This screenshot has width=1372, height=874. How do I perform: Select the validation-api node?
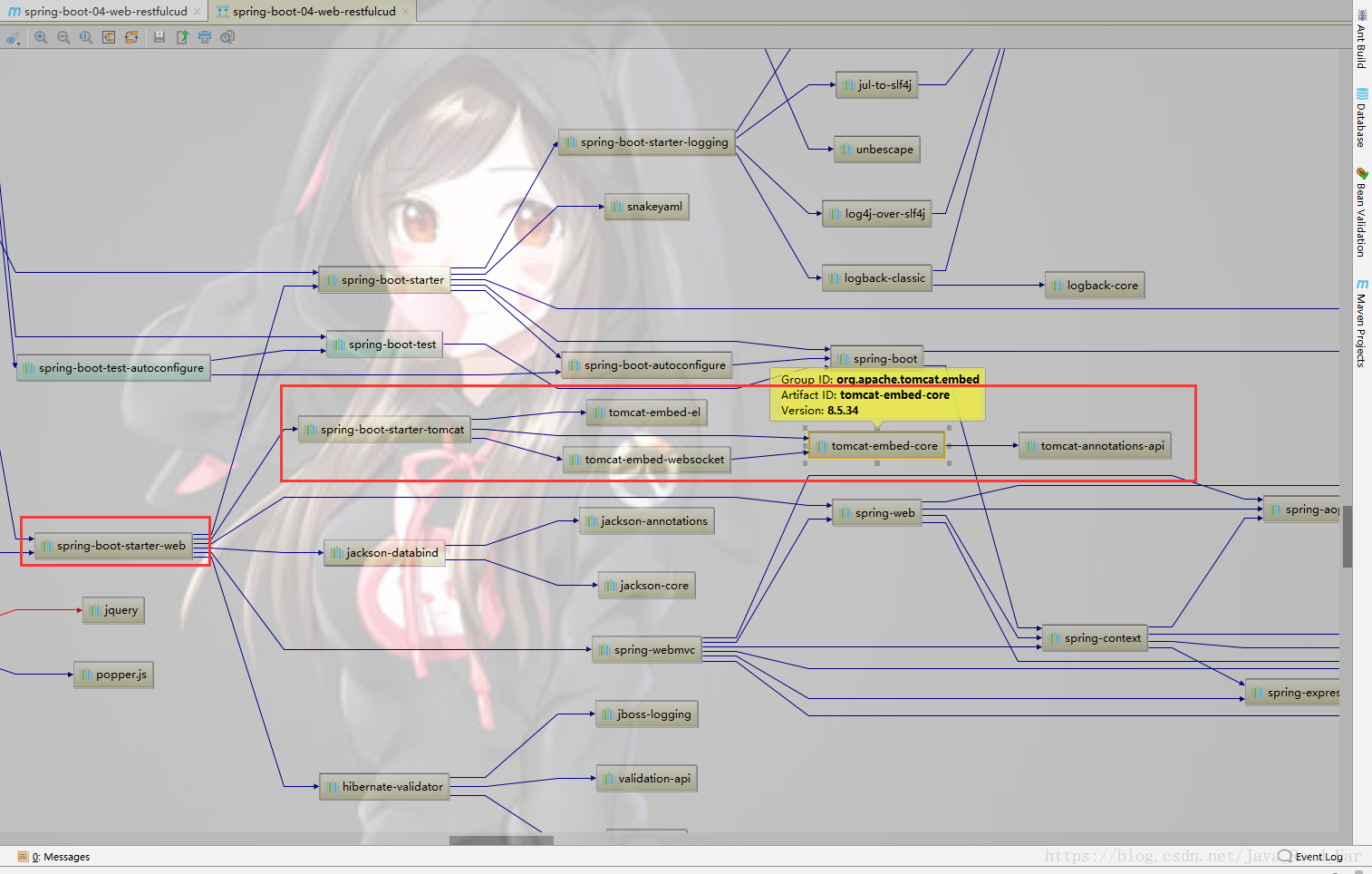[x=646, y=779]
